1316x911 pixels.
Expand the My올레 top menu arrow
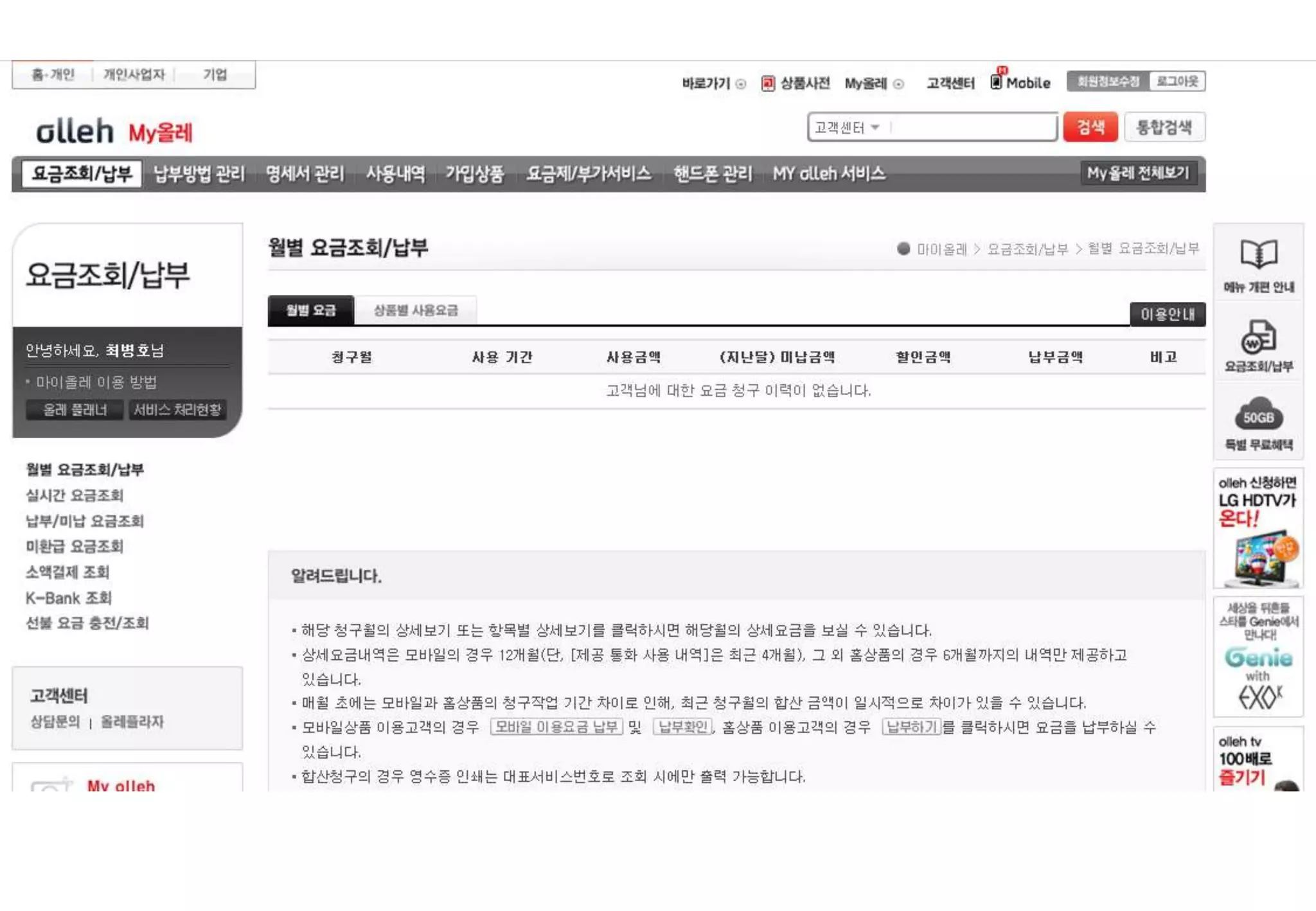898,84
